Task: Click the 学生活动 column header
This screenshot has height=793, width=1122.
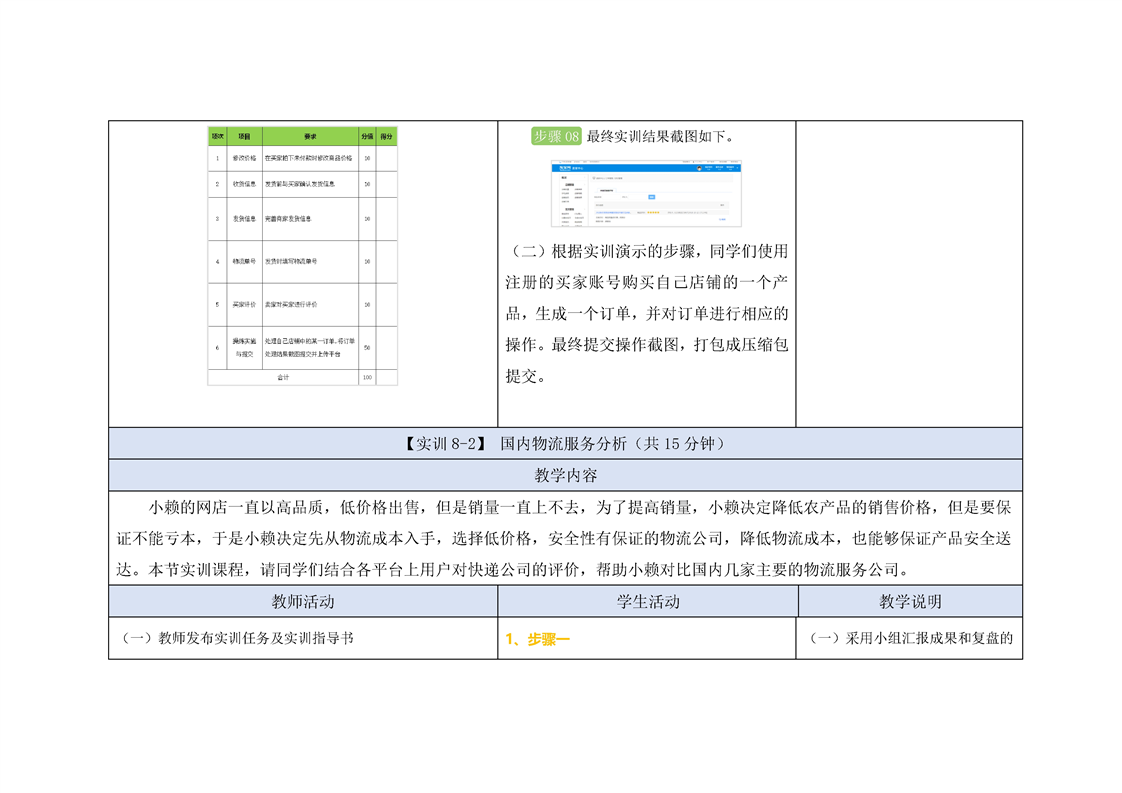Action: click(647, 601)
